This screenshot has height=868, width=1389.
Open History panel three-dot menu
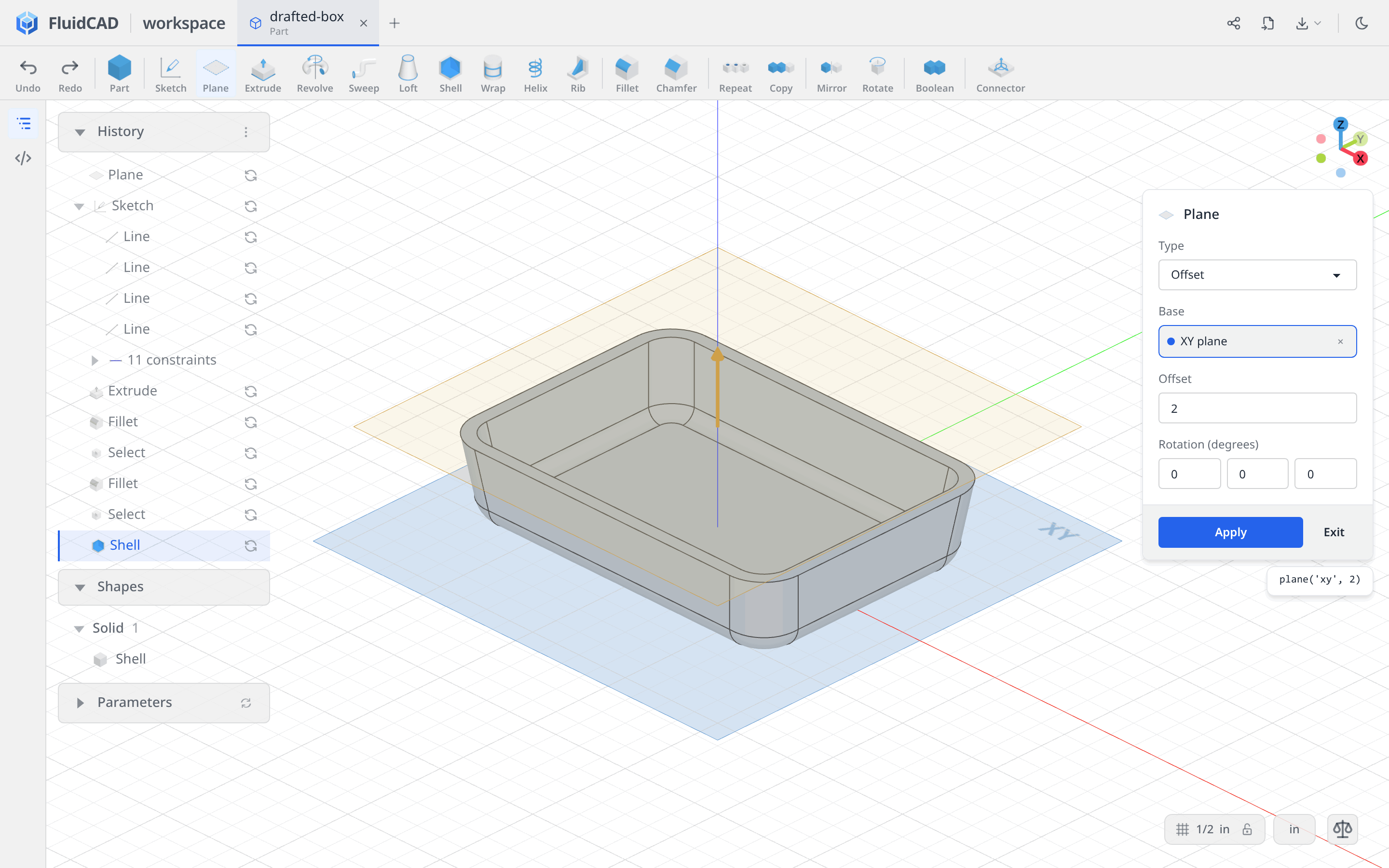click(x=245, y=132)
